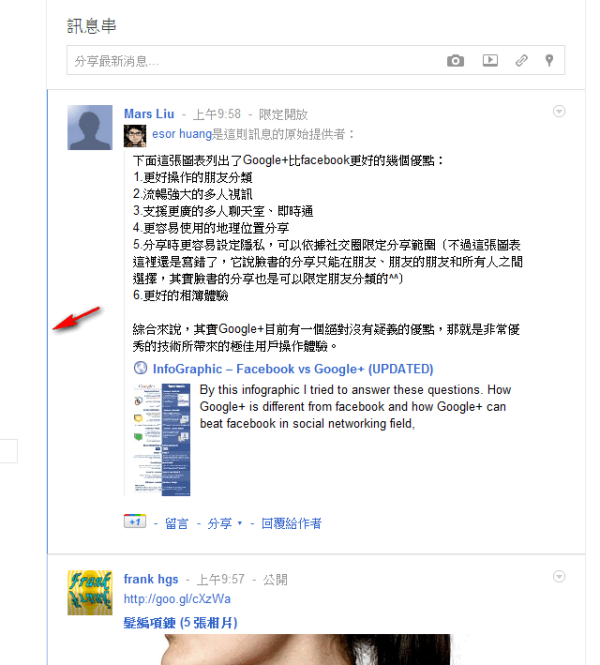The height and width of the screenshot is (665, 600).
Task: Open esor huang's small avatar
Action: [135, 136]
